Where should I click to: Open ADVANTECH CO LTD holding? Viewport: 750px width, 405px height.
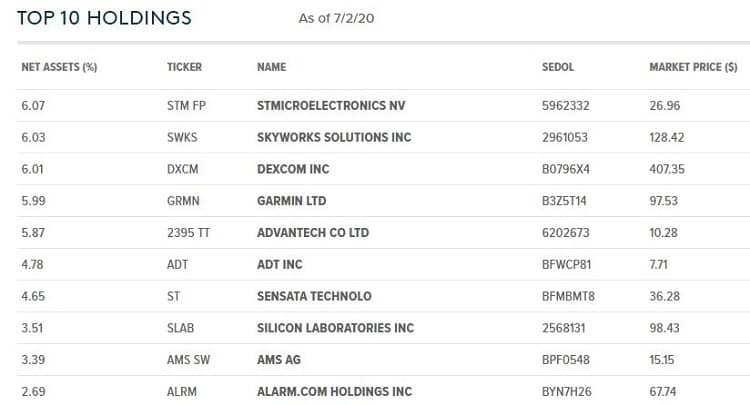pos(313,233)
